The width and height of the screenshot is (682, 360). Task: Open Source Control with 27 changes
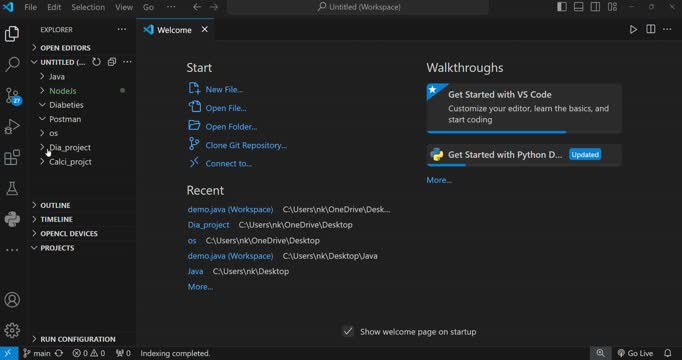(12, 95)
